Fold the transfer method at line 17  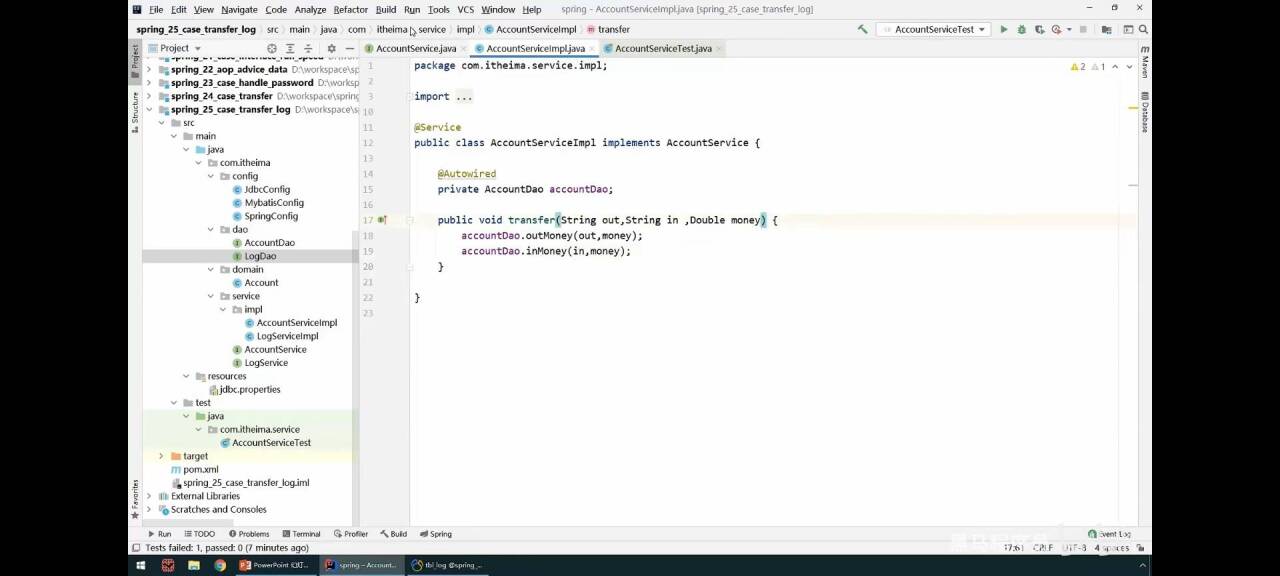pyautogui.click(x=410, y=220)
